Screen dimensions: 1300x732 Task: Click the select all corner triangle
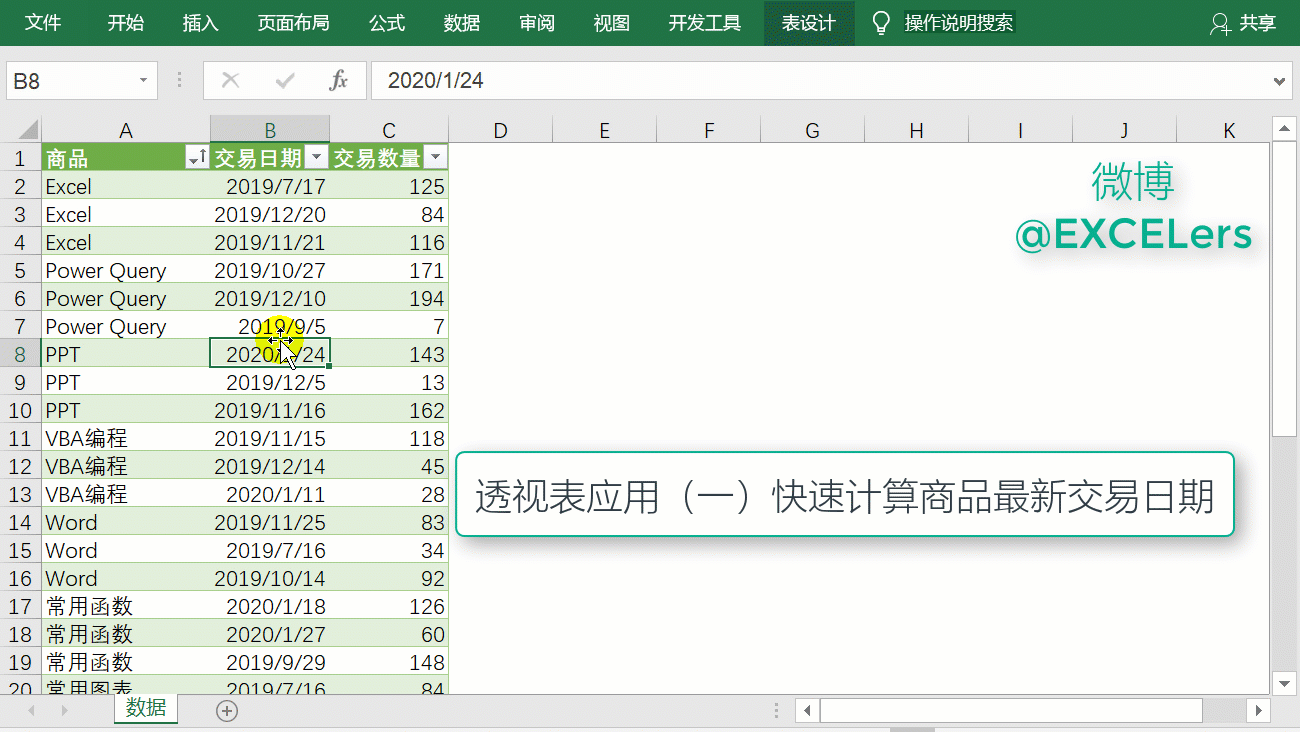(27, 130)
